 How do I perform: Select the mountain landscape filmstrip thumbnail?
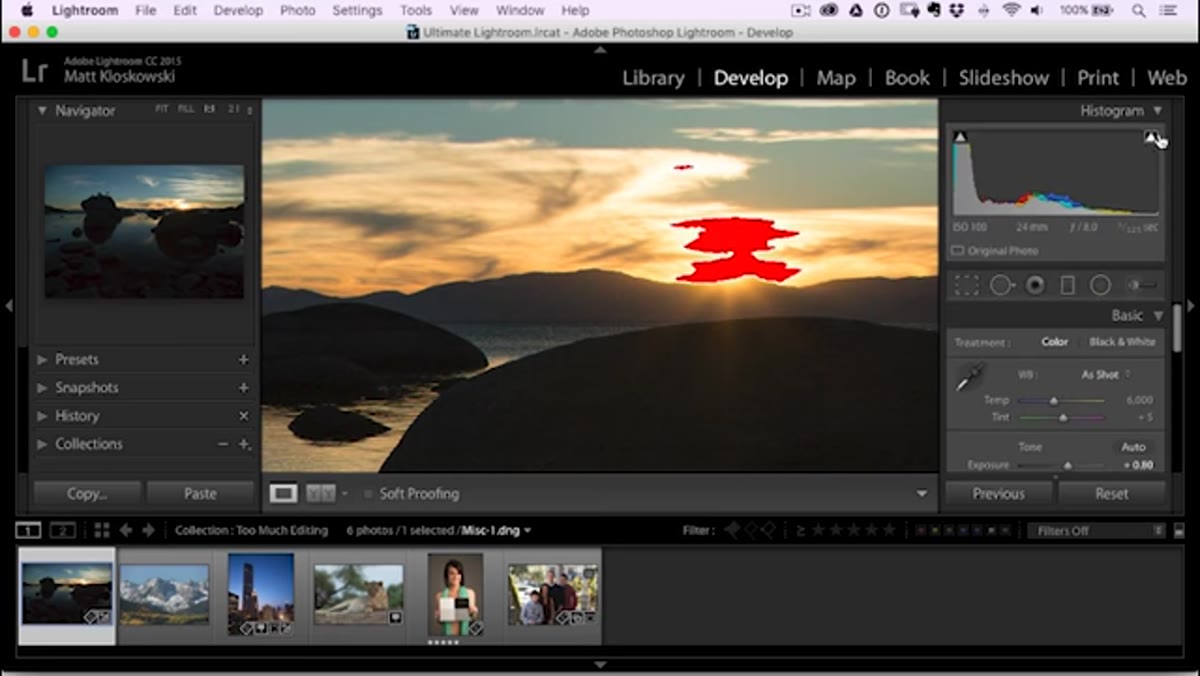[x=164, y=595]
